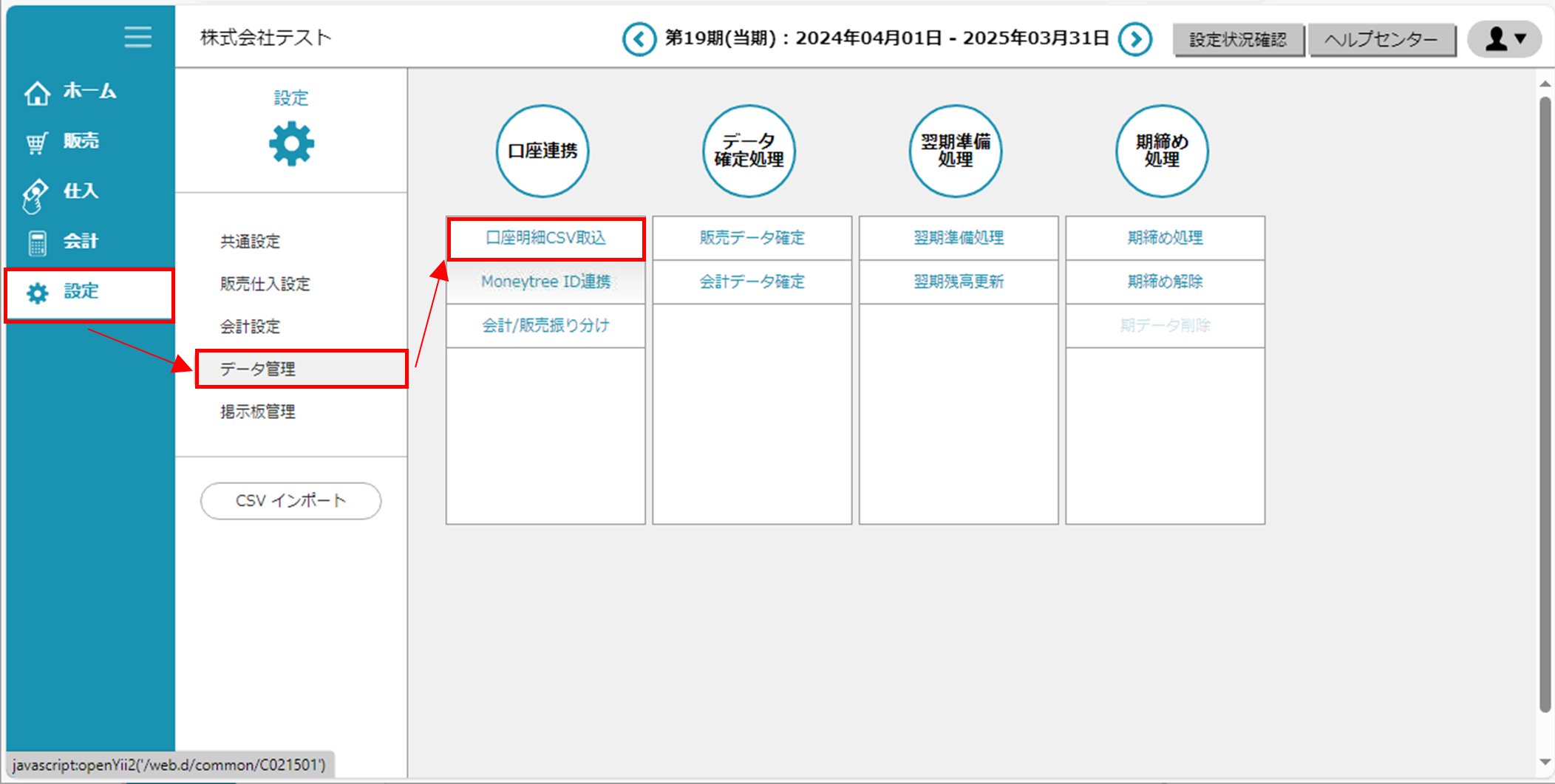Open the user account dropdown

pyautogui.click(x=1505, y=39)
